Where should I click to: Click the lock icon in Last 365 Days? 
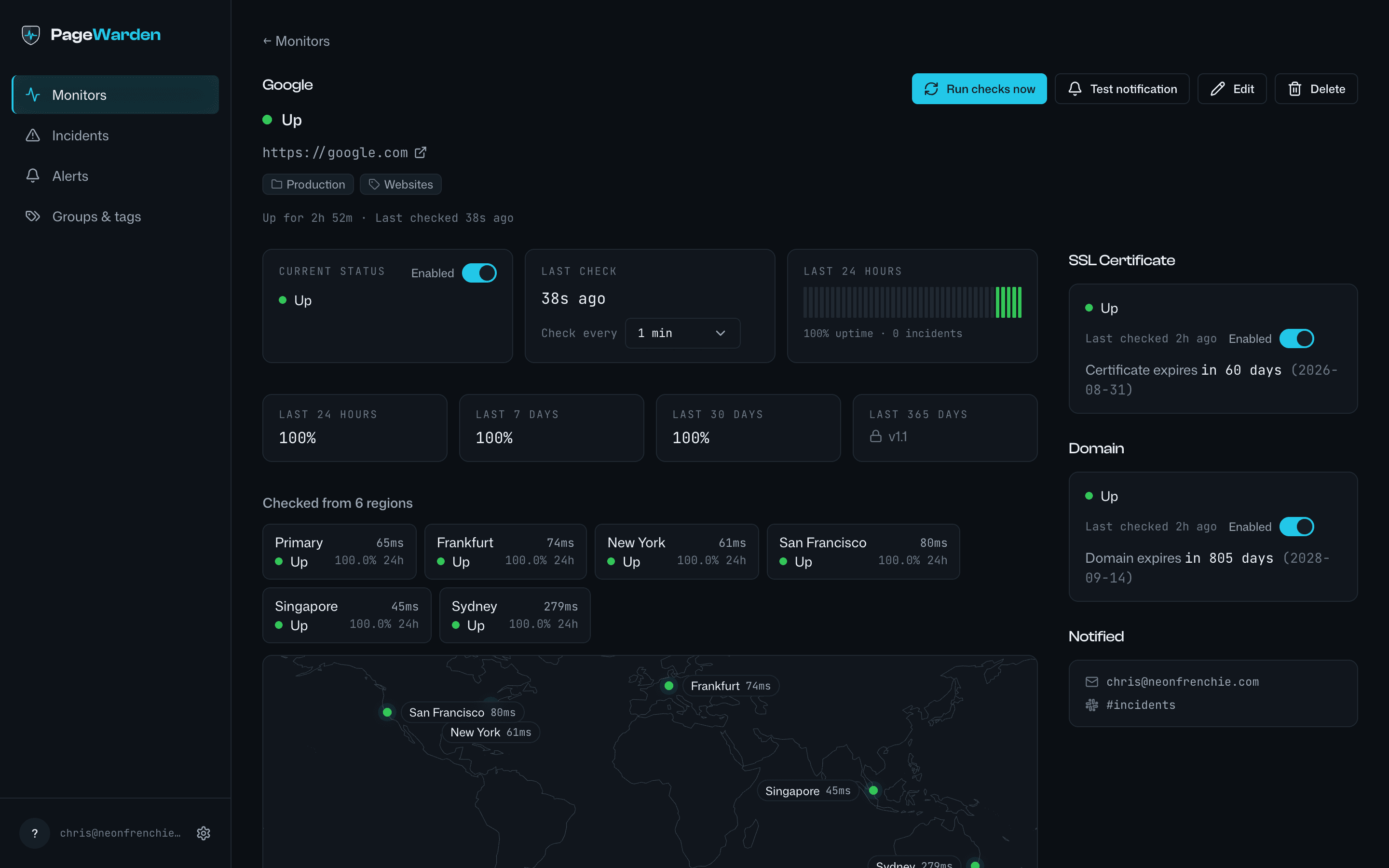tap(875, 436)
